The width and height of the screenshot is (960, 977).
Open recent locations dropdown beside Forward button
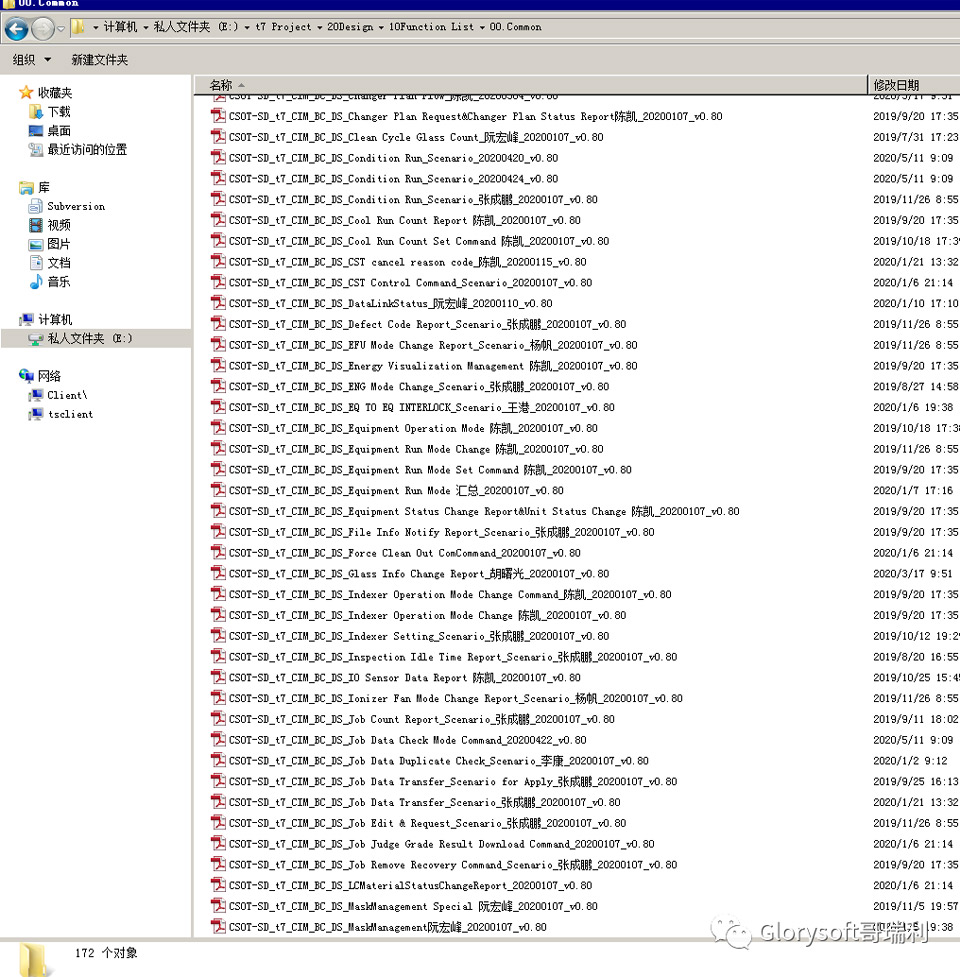[61, 28]
